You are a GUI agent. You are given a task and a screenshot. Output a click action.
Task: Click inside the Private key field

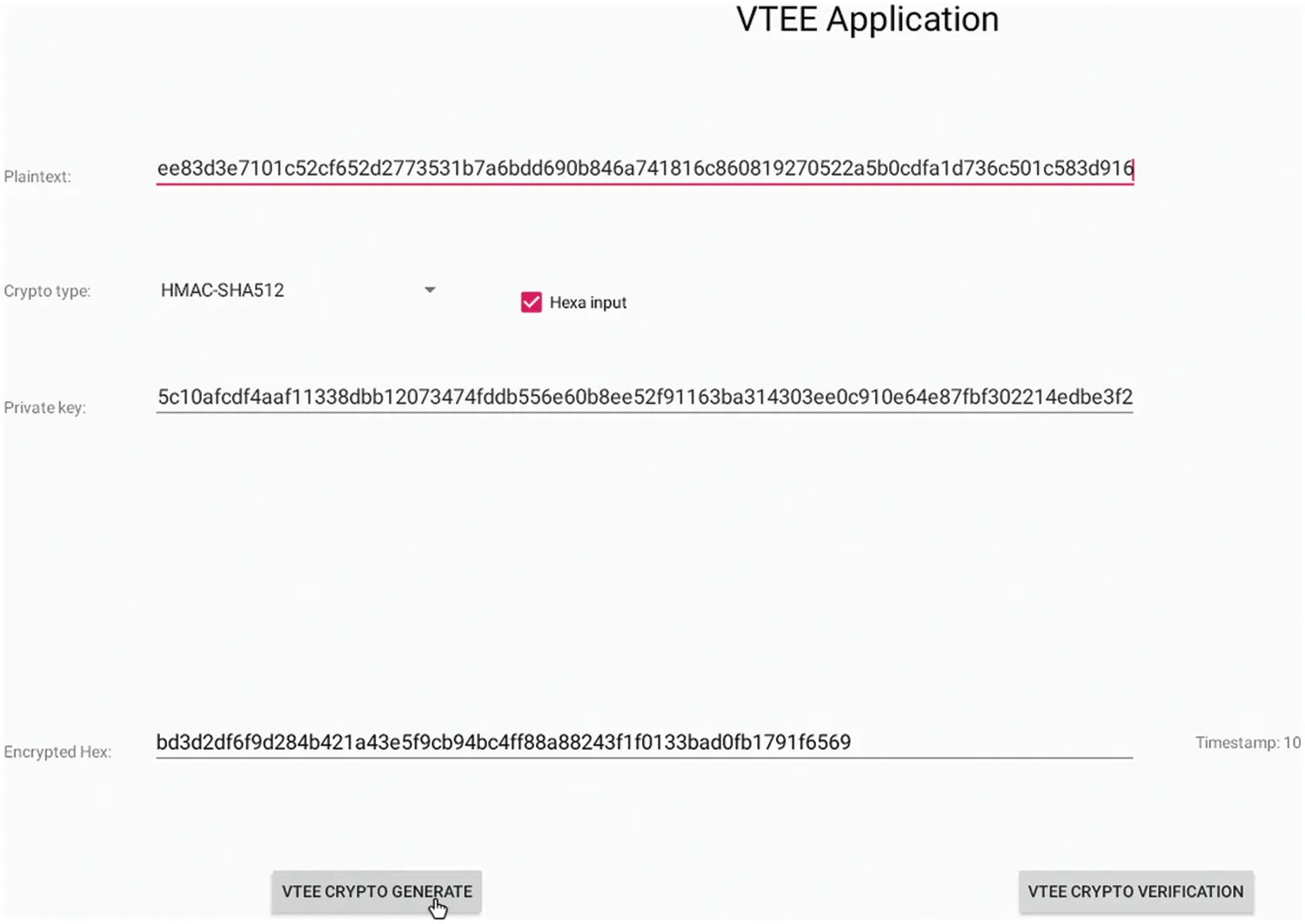[x=645, y=398]
